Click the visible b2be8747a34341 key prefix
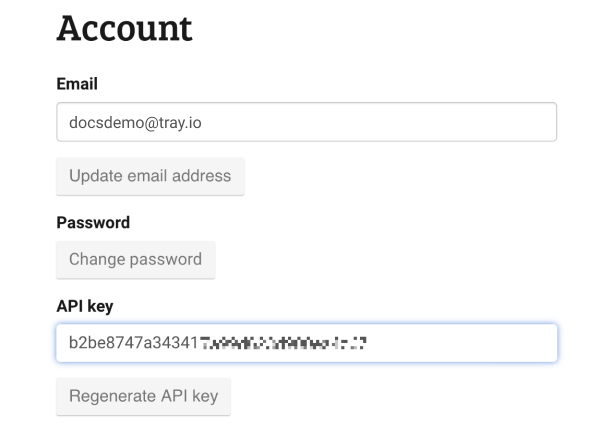 [133, 343]
